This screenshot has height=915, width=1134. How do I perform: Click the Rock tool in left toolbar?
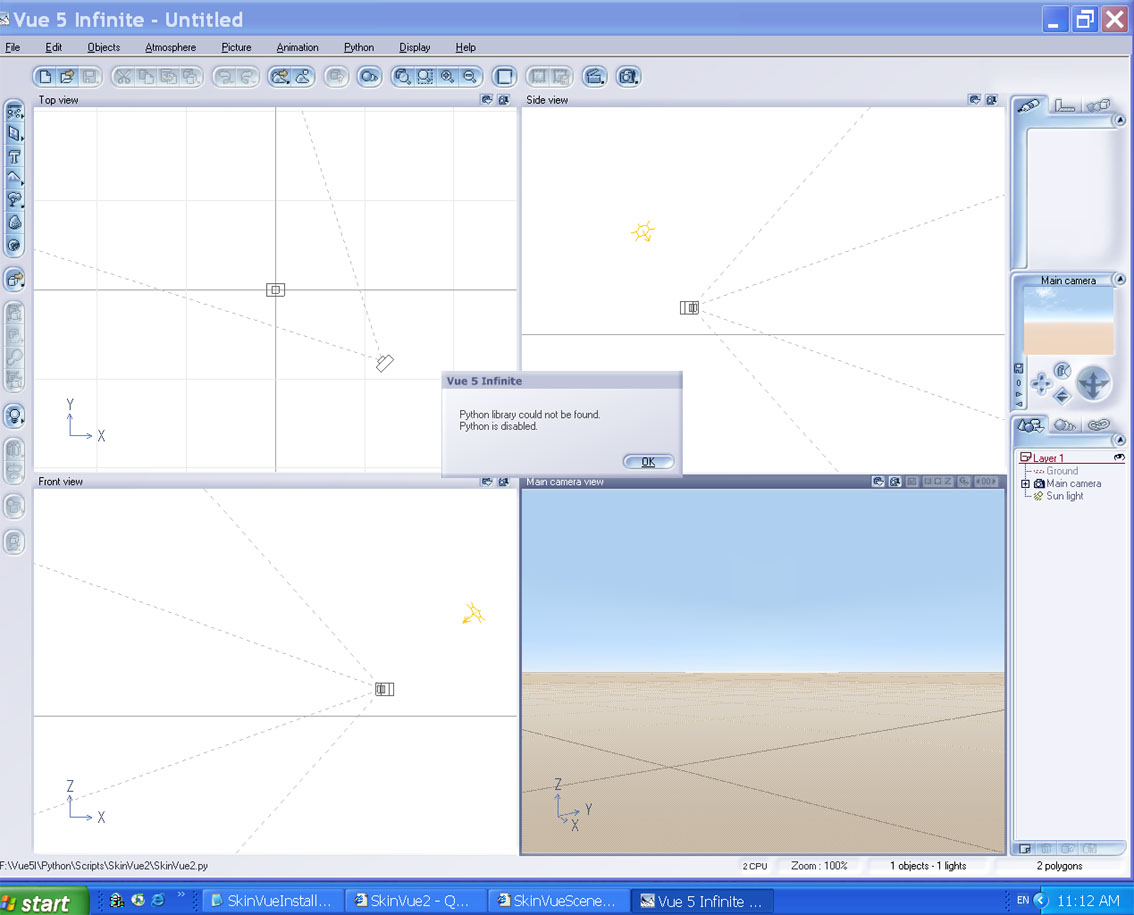click(15, 222)
